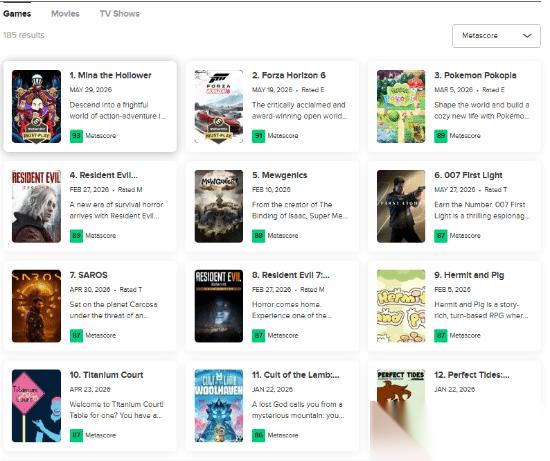Open the 6. 007 First Light title
The height and width of the screenshot is (461, 550).
468,175
